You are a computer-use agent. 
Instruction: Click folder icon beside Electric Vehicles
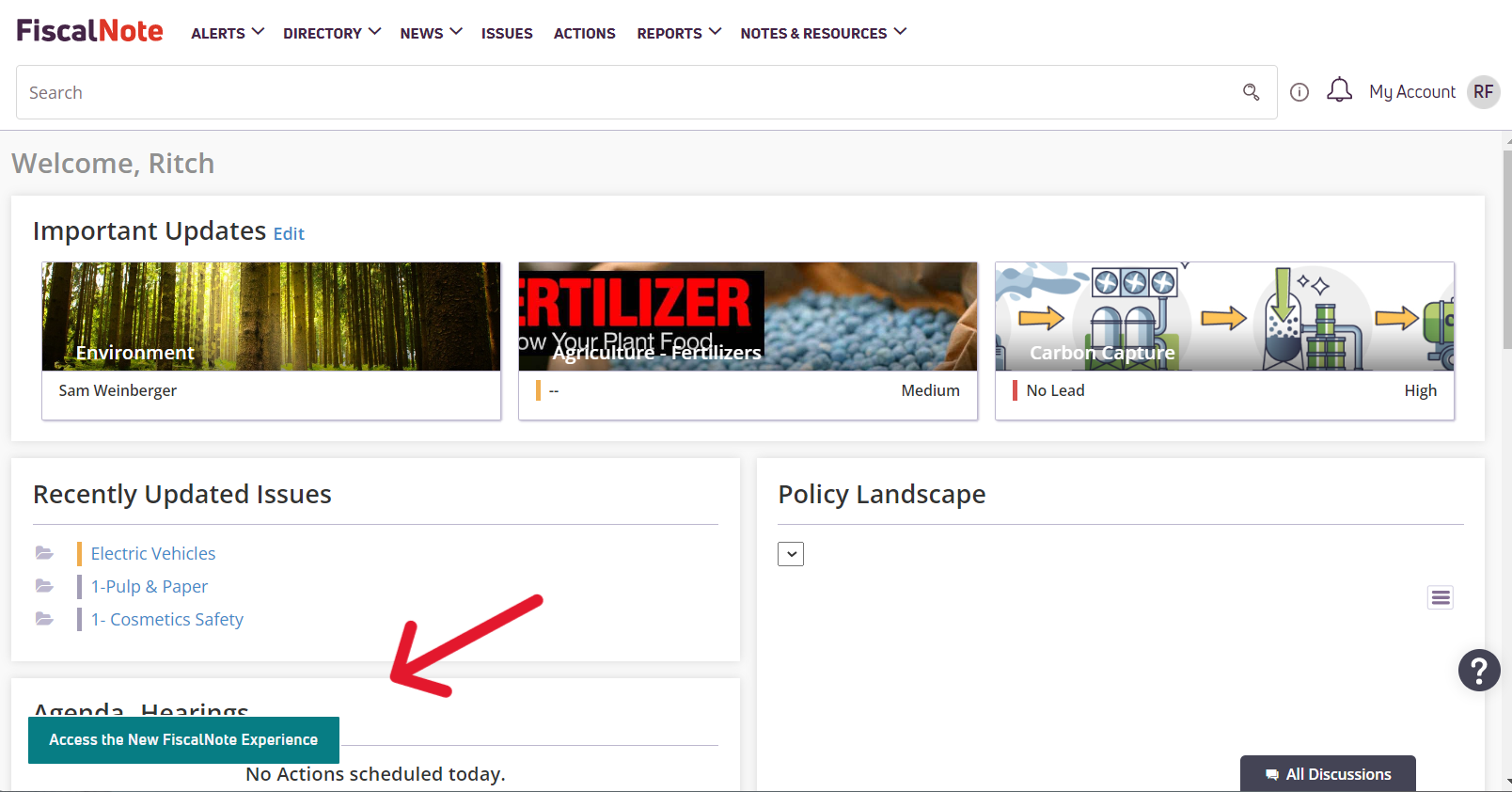44,553
